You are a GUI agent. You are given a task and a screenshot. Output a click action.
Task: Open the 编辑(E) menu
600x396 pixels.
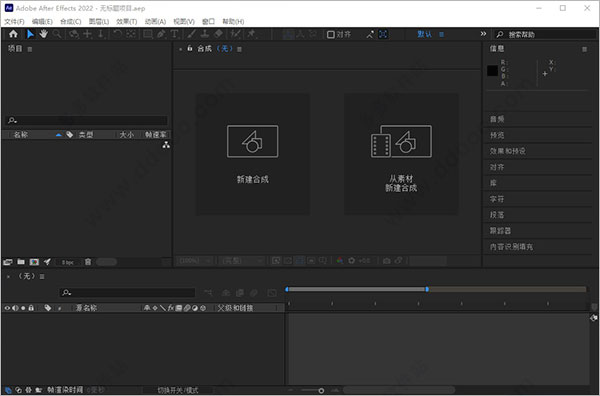42,21
